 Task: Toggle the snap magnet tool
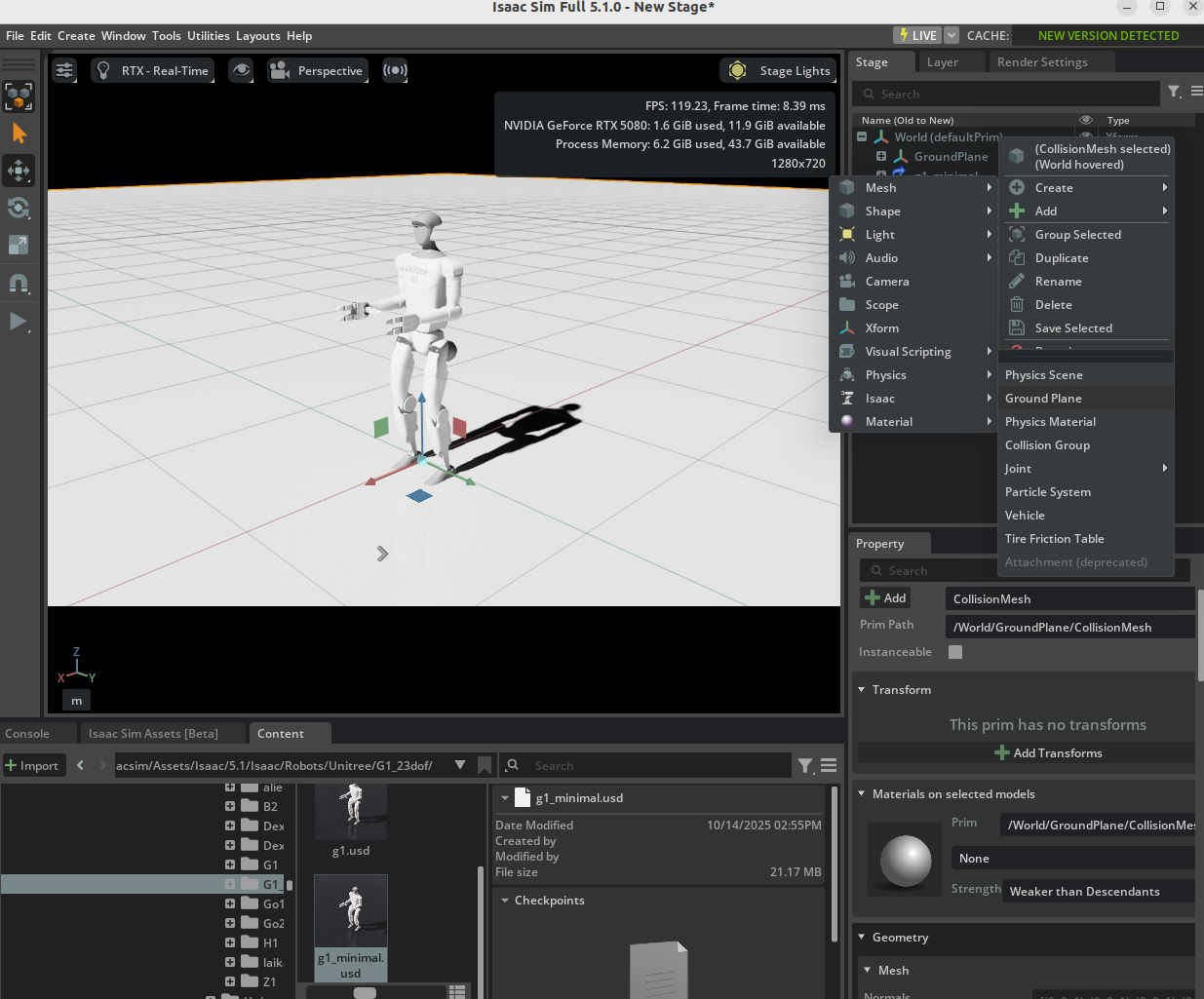(19, 284)
